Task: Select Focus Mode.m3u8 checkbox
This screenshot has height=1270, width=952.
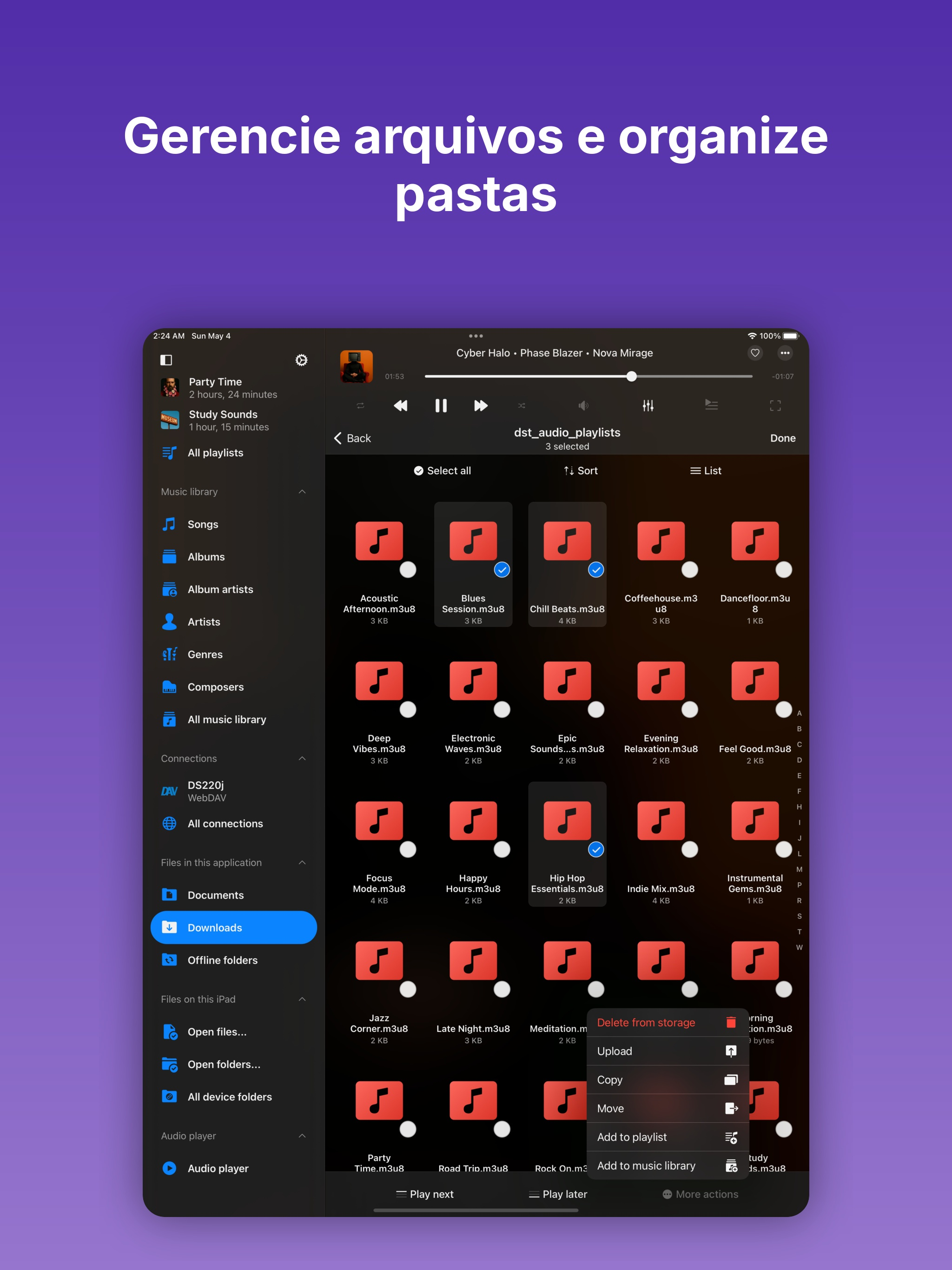Action: (408, 849)
